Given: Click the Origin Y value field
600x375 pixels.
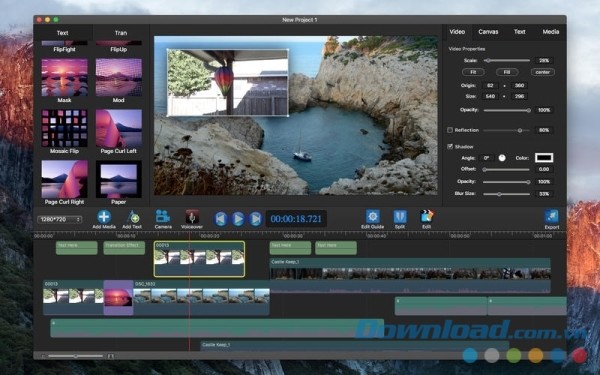Looking at the screenshot, I should click(519, 85).
